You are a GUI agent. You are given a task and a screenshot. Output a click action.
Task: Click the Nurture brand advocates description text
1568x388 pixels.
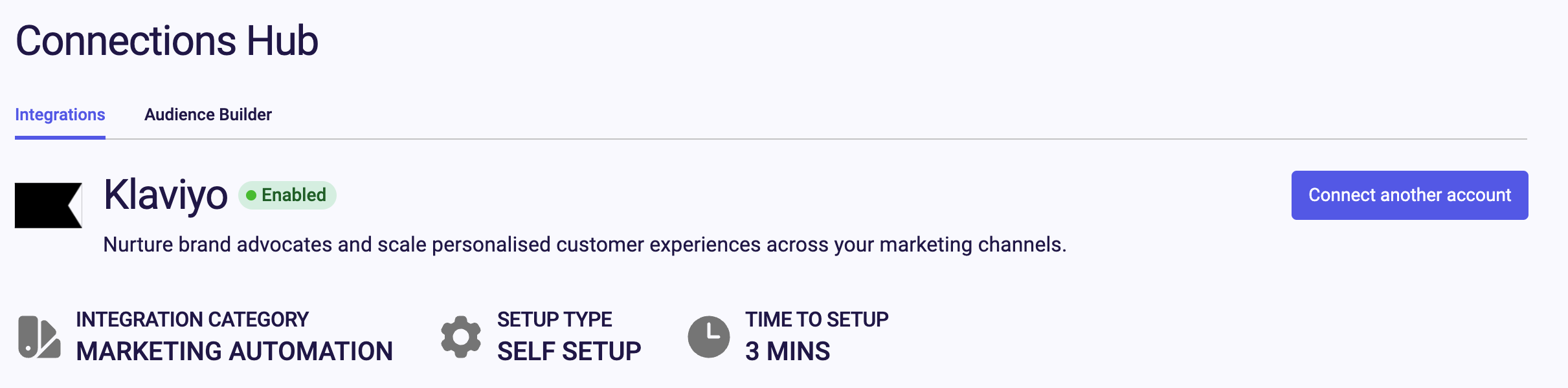point(585,244)
